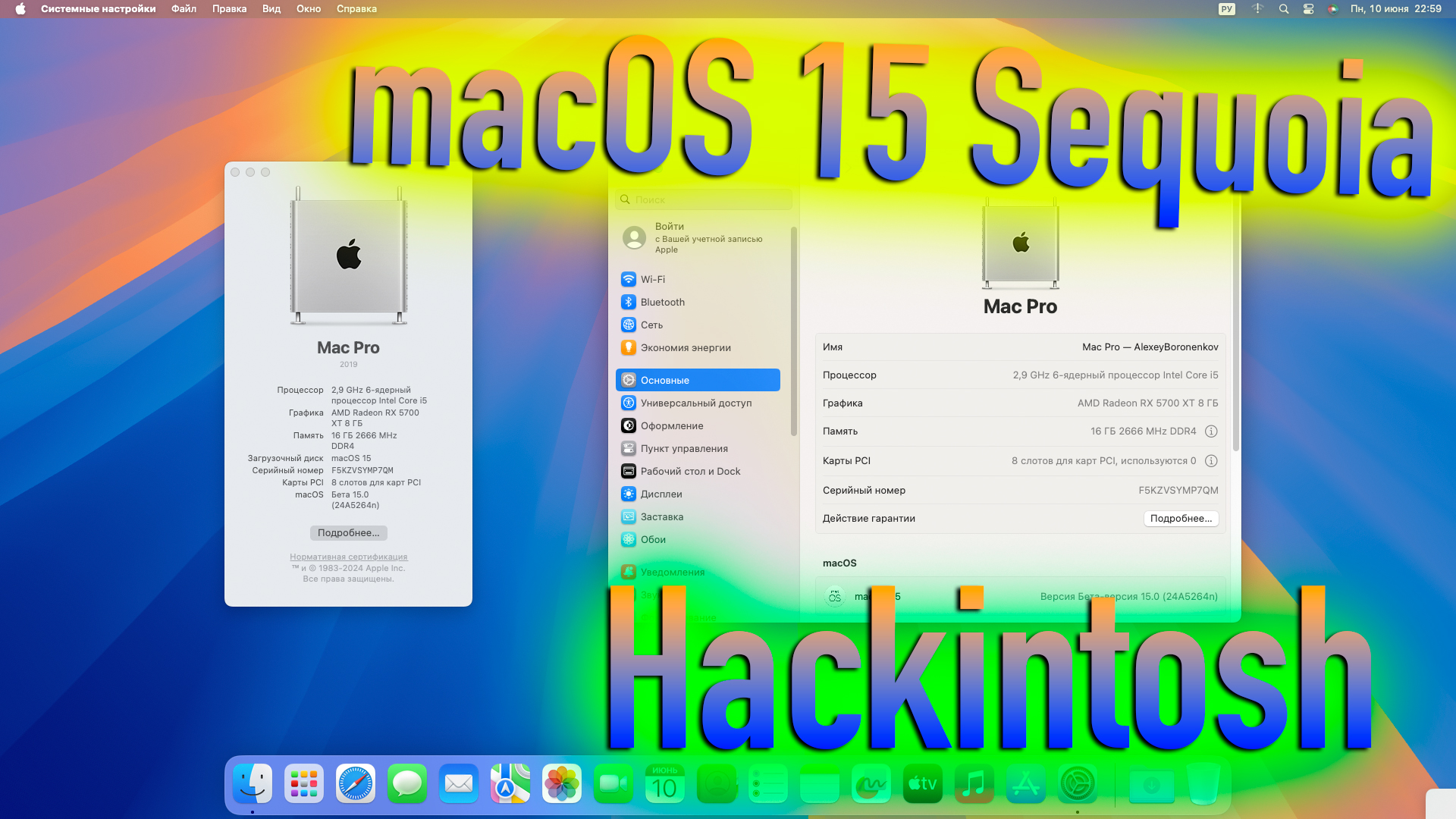Open Mail from the Dock
This screenshot has width=1456, height=819.
point(459,783)
